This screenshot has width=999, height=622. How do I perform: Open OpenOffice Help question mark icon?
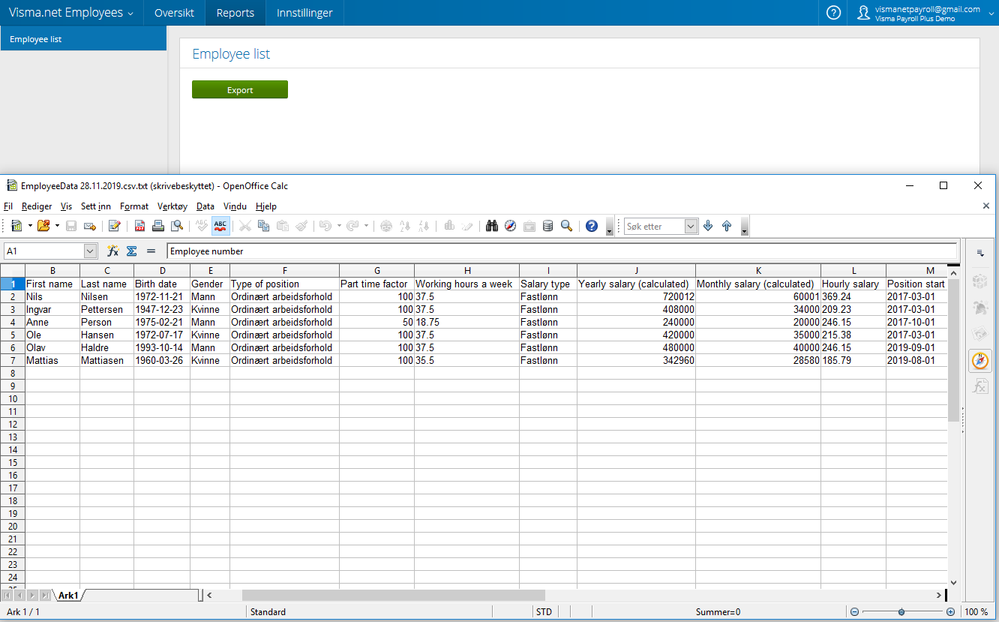591,226
